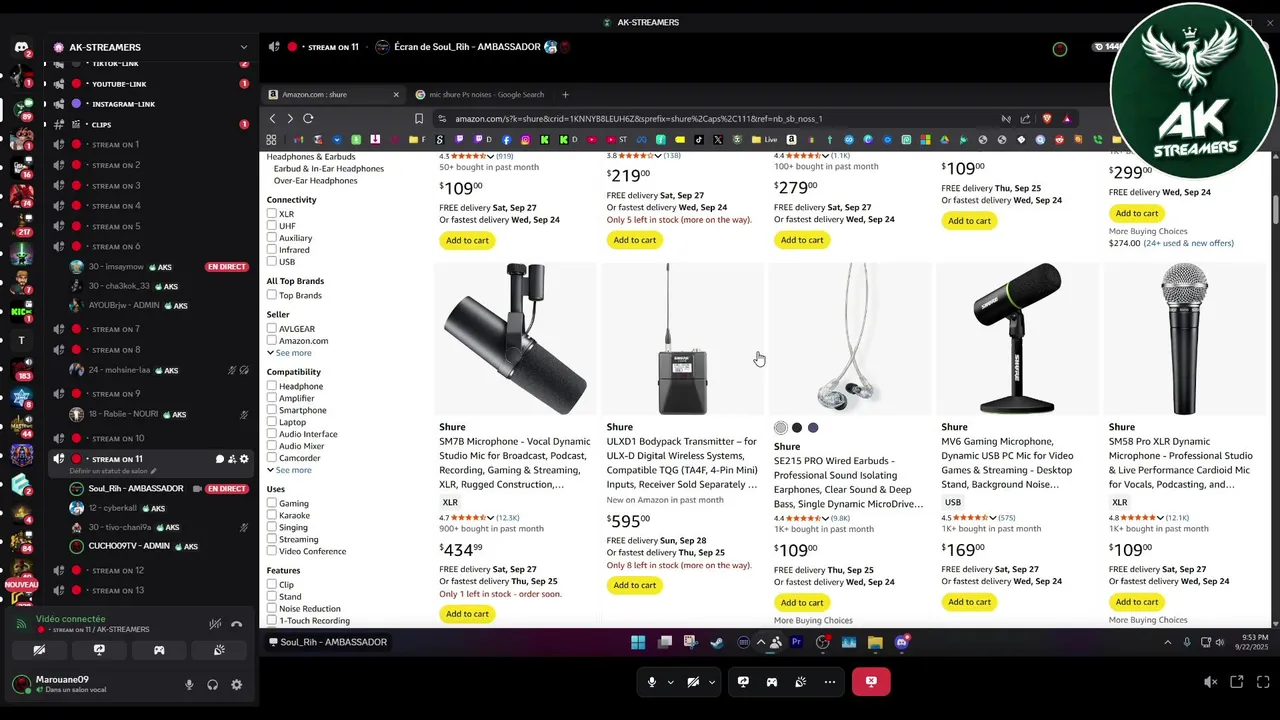The image size is (1280, 720).
Task: Open Premiere Pro from streamed taskbar
Action: (797, 642)
